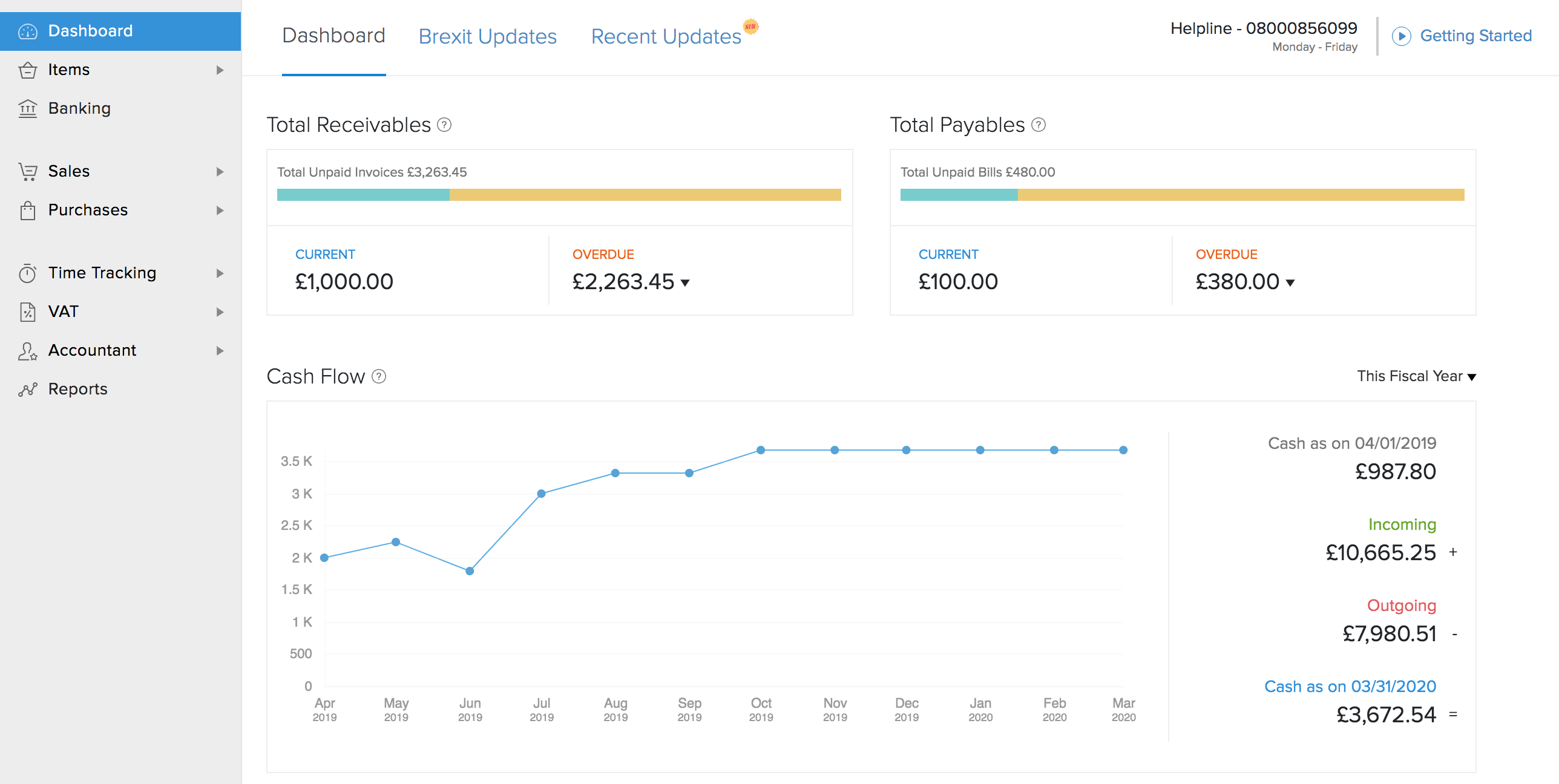Click the Total Payables help icon
Image resolution: width=1559 pixels, height=784 pixels.
pyautogui.click(x=1039, y=125)
